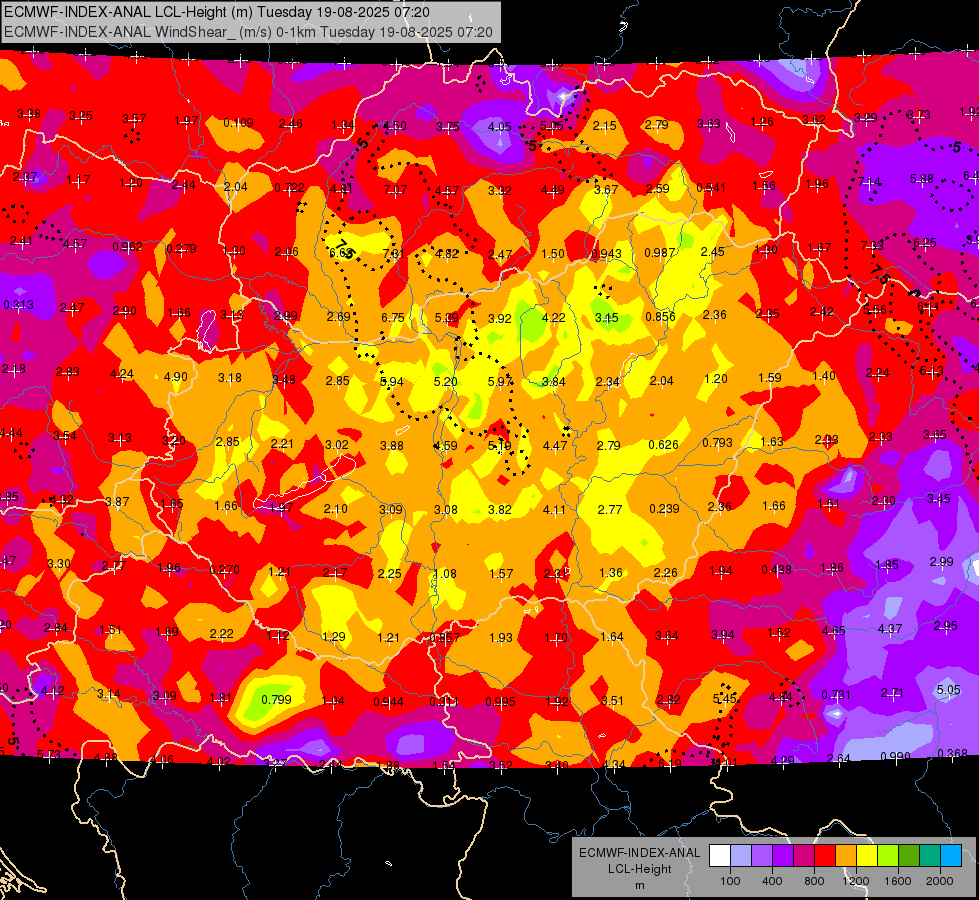Click the light lavender legend swatch
The height and width of the screenshot is (900, 979).
point(740,856)
